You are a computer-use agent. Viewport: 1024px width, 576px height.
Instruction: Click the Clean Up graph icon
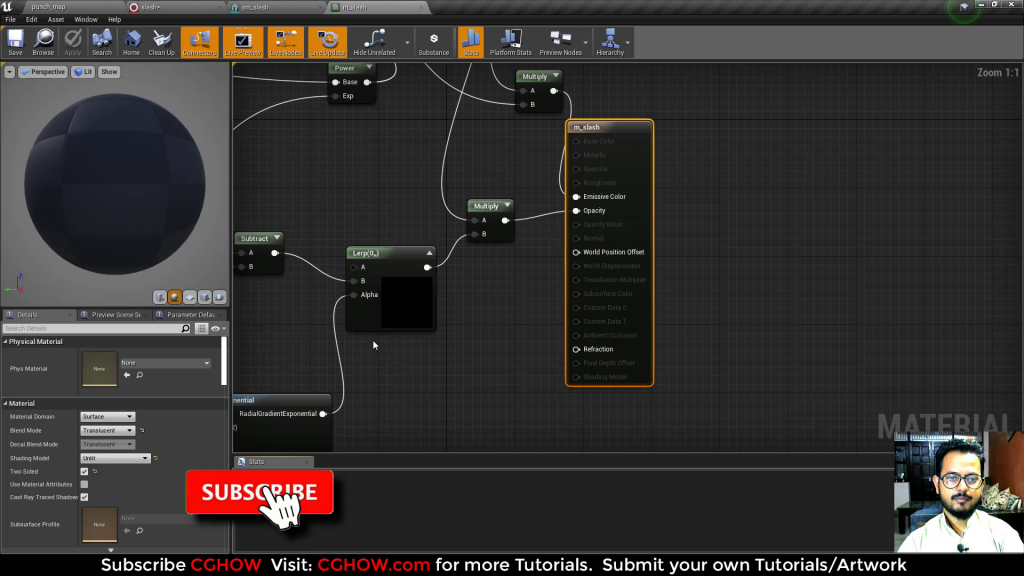[x=160, y=42]
